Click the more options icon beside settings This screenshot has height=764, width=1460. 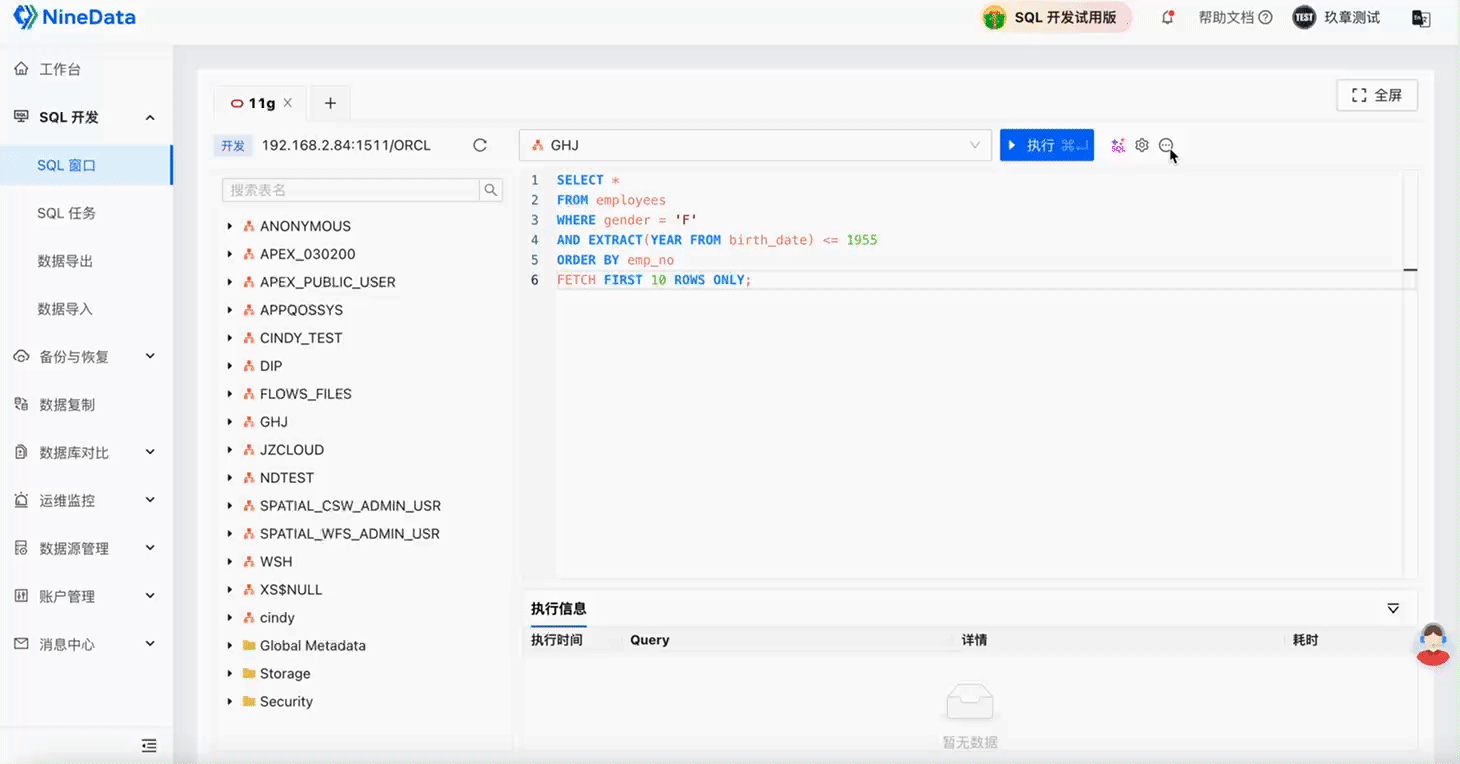(x=1166, y=145)
